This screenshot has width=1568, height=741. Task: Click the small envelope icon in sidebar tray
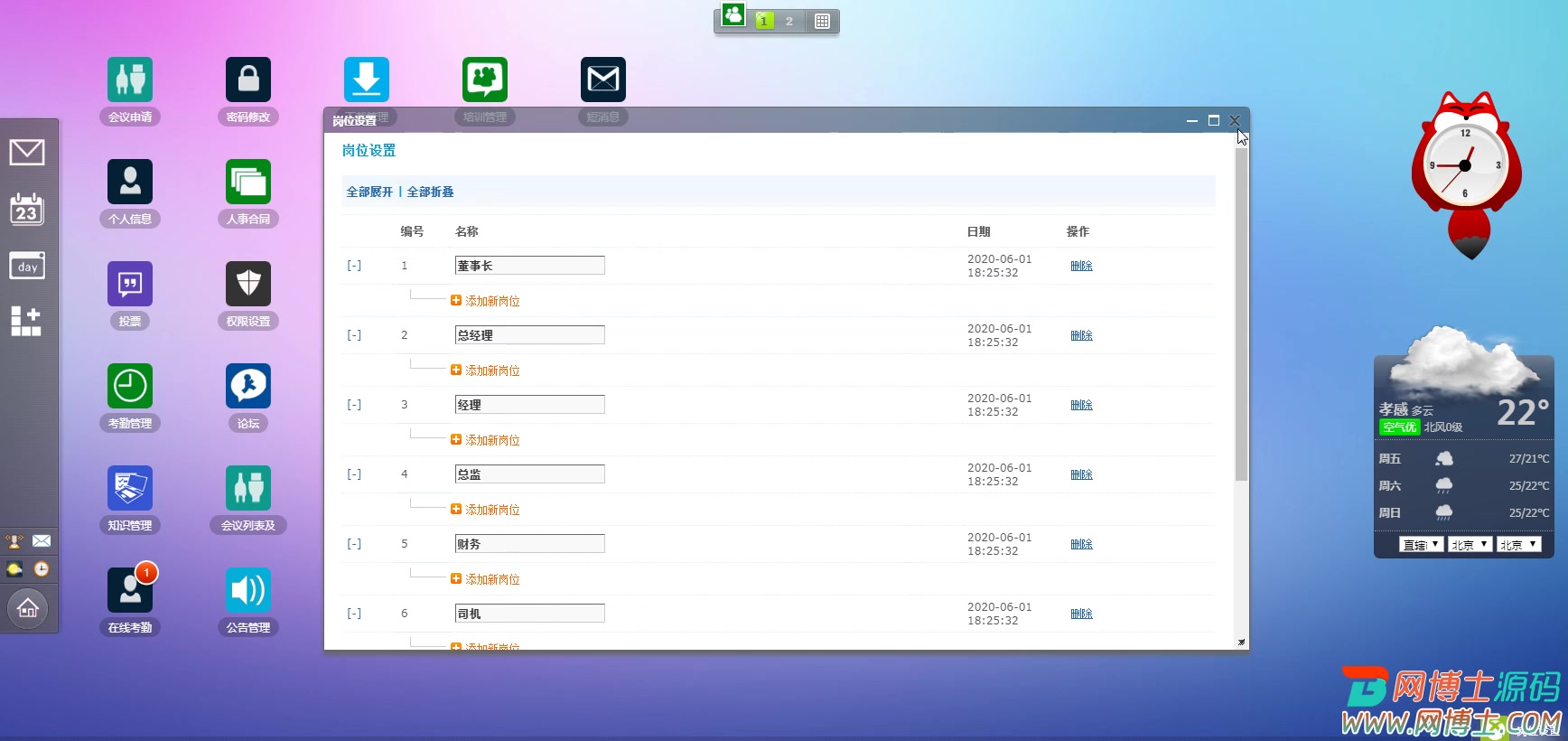click(x=42, y=541)
